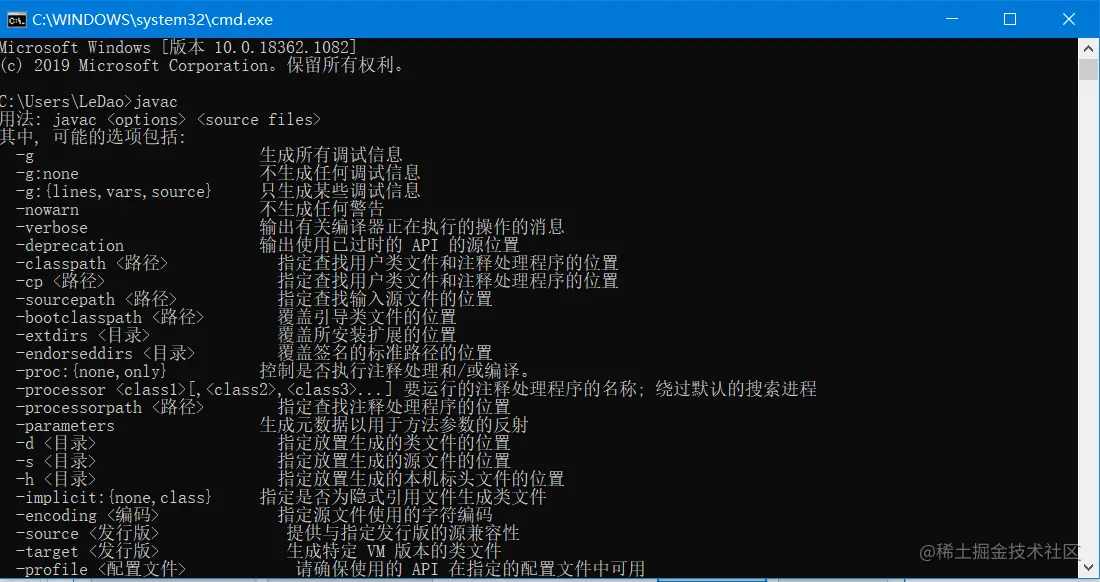Click the -implicit:{none,class} option
Viewport: 1100px width, 582px height.
[114, 498]
